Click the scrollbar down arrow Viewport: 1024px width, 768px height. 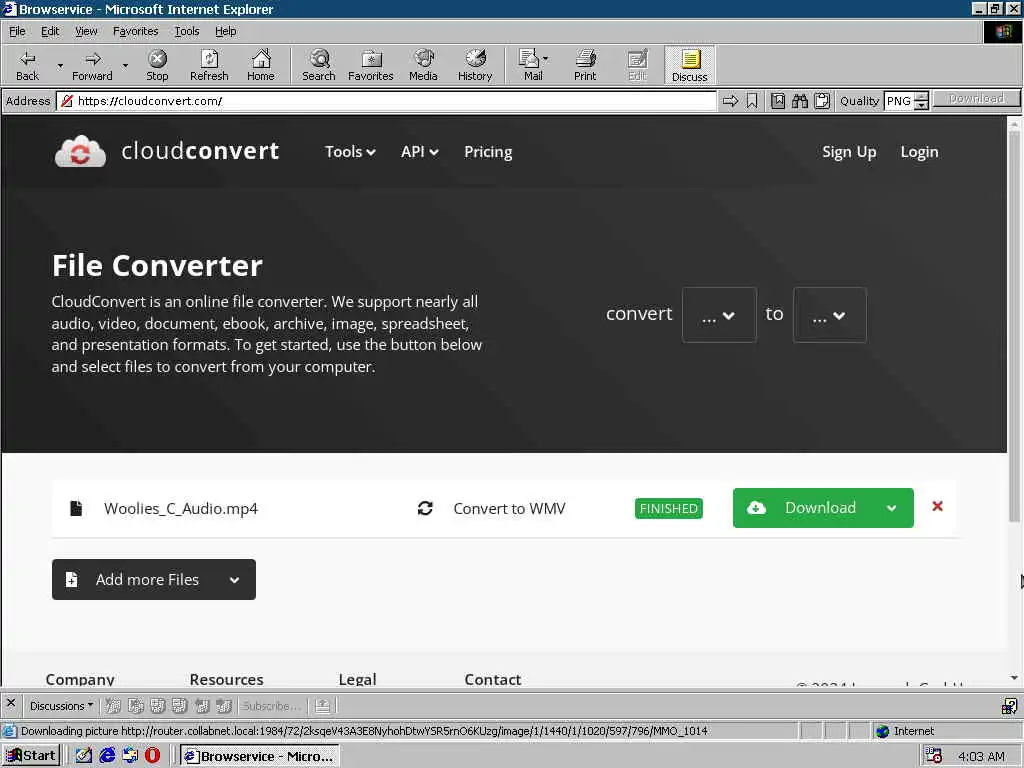pyautogui.click(x=1014, y=678)
